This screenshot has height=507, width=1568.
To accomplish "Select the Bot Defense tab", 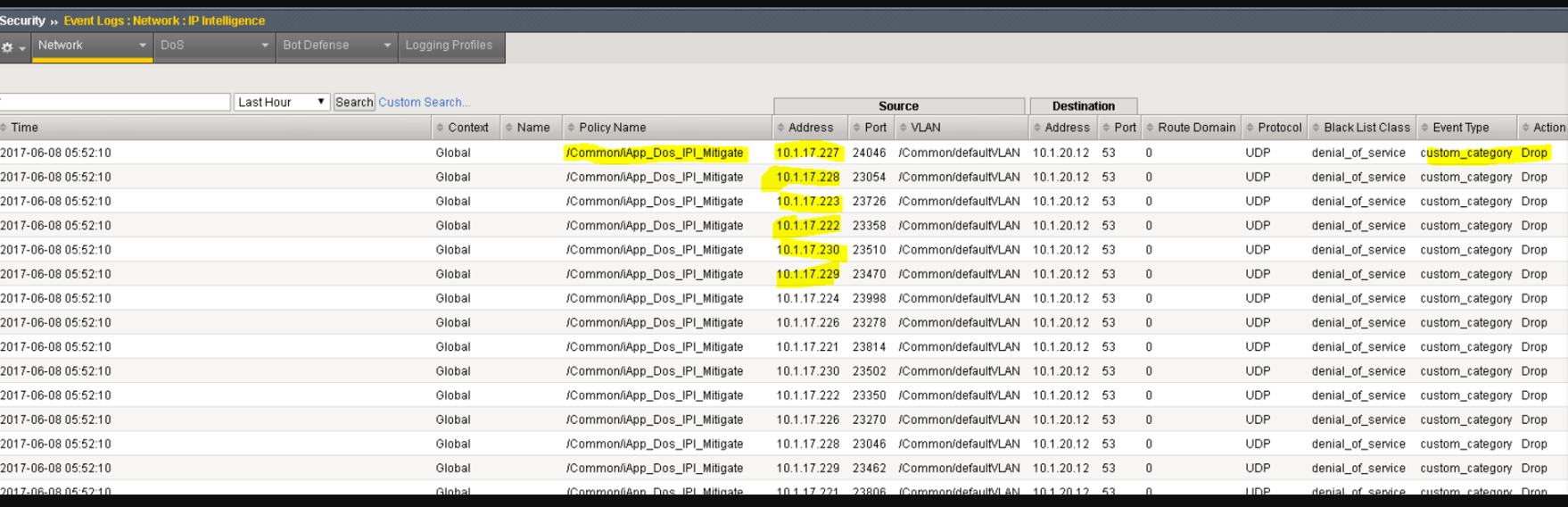I will (316, 46).
